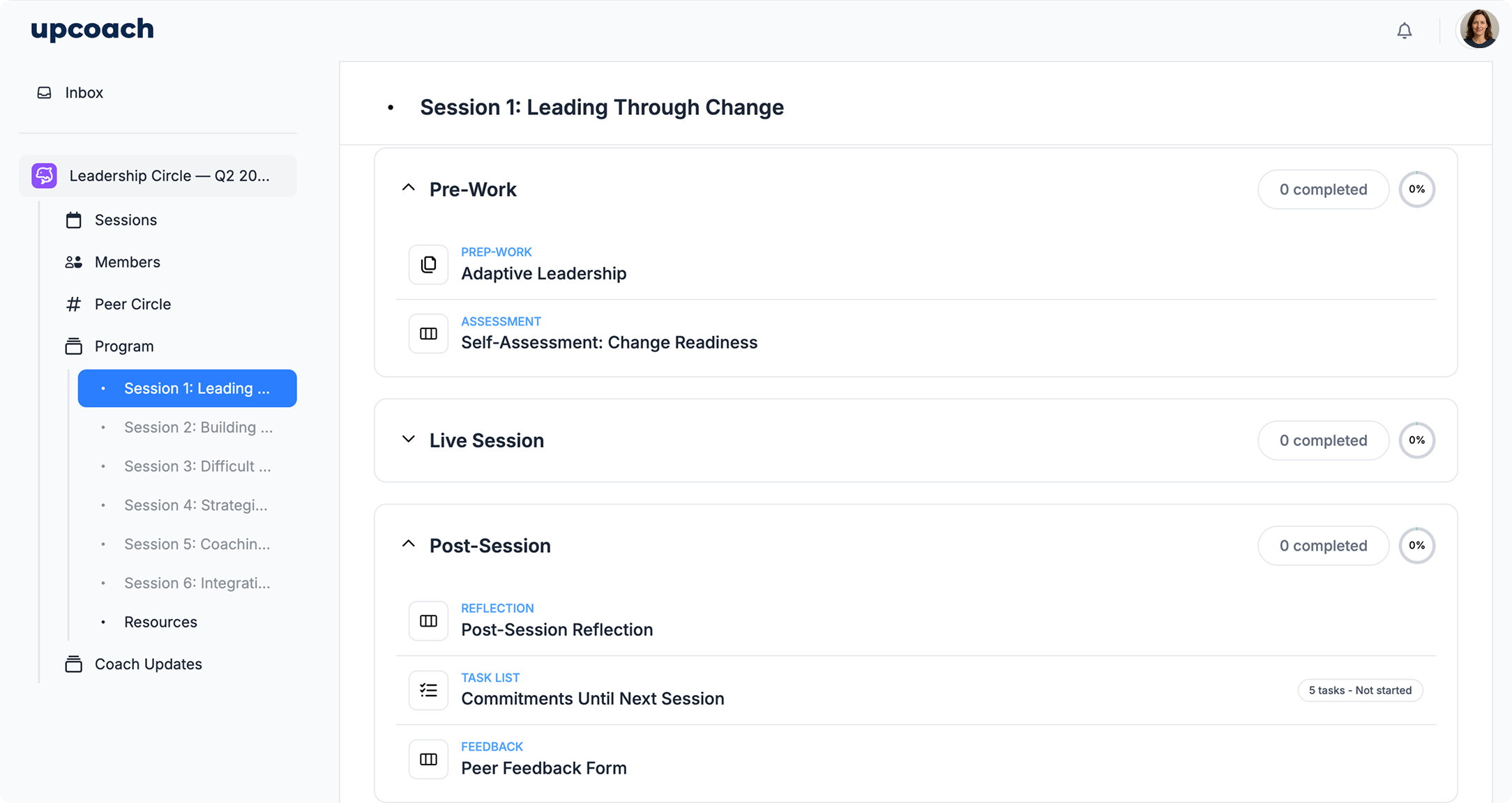Click the Program icon in sidebar
Screen dimensions: 1512x803
point(74,346)
